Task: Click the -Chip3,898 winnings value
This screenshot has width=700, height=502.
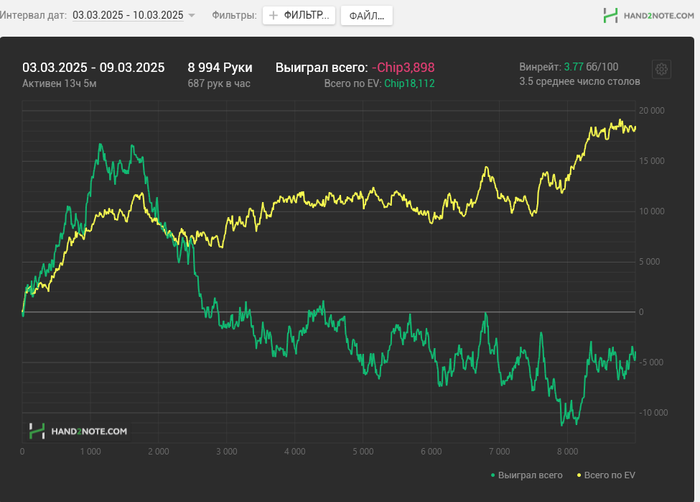Action: point(403,67)
